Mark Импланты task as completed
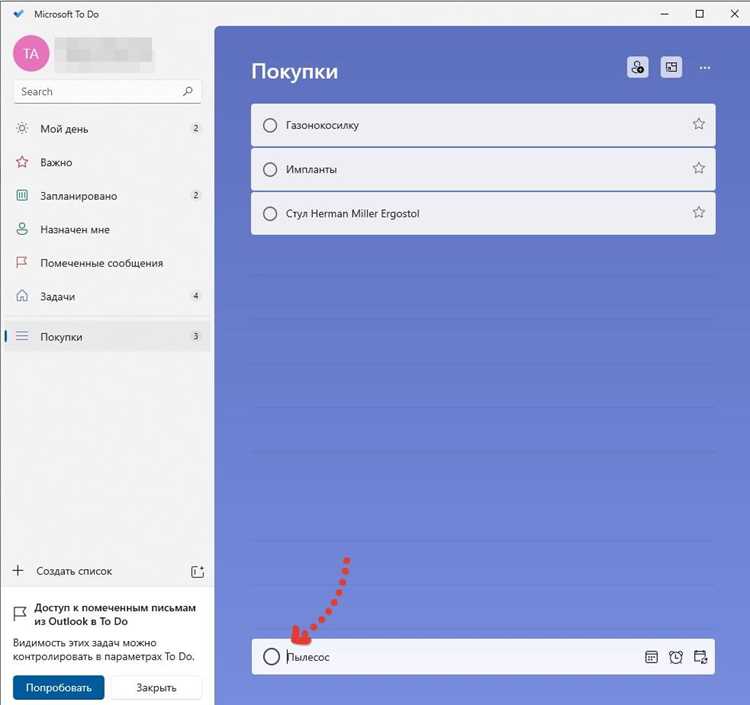This screenshot has height=705, width=750. coord(270,169)
